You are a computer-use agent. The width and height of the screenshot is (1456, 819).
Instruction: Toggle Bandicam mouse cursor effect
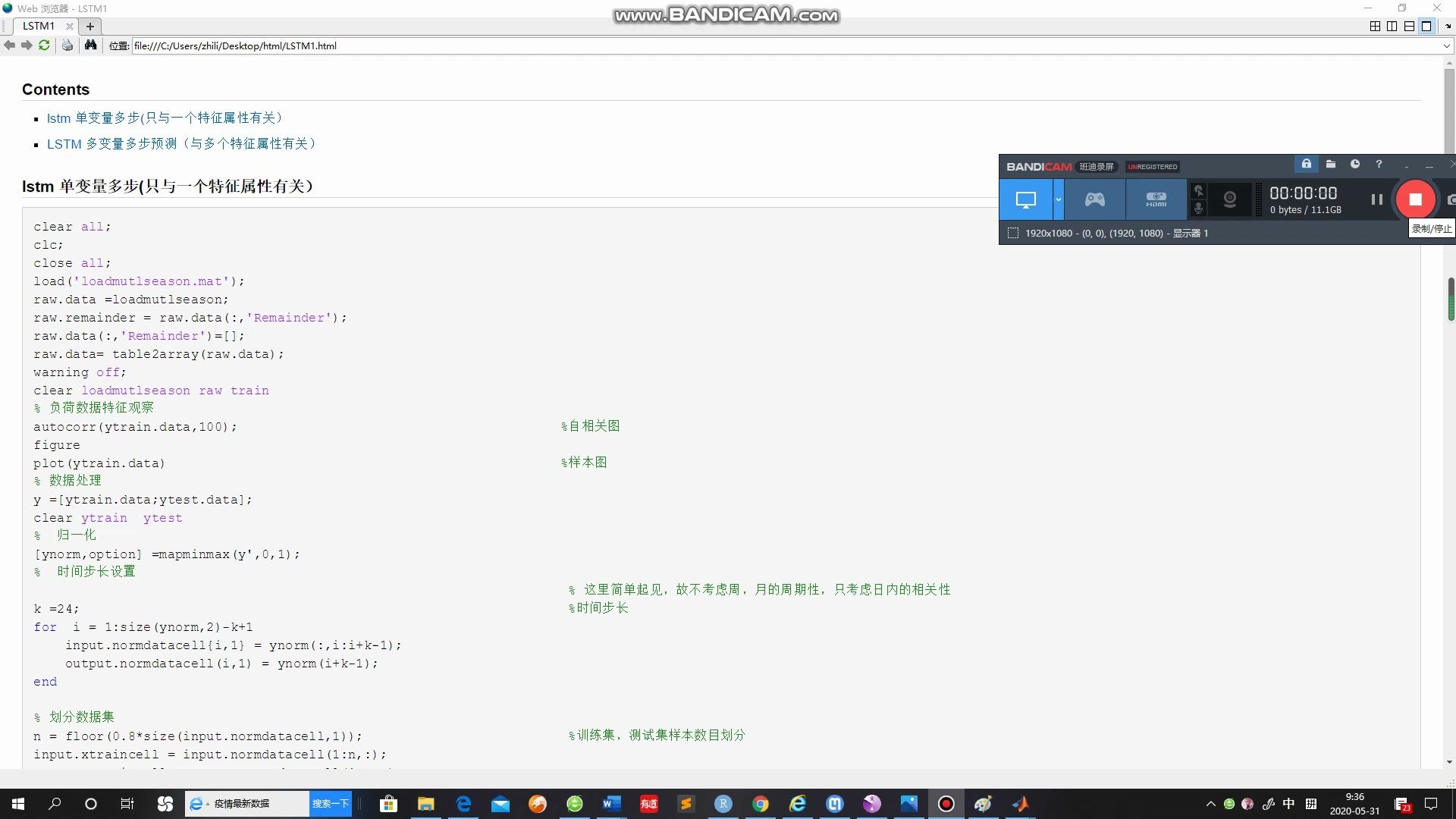point(1198,190)
